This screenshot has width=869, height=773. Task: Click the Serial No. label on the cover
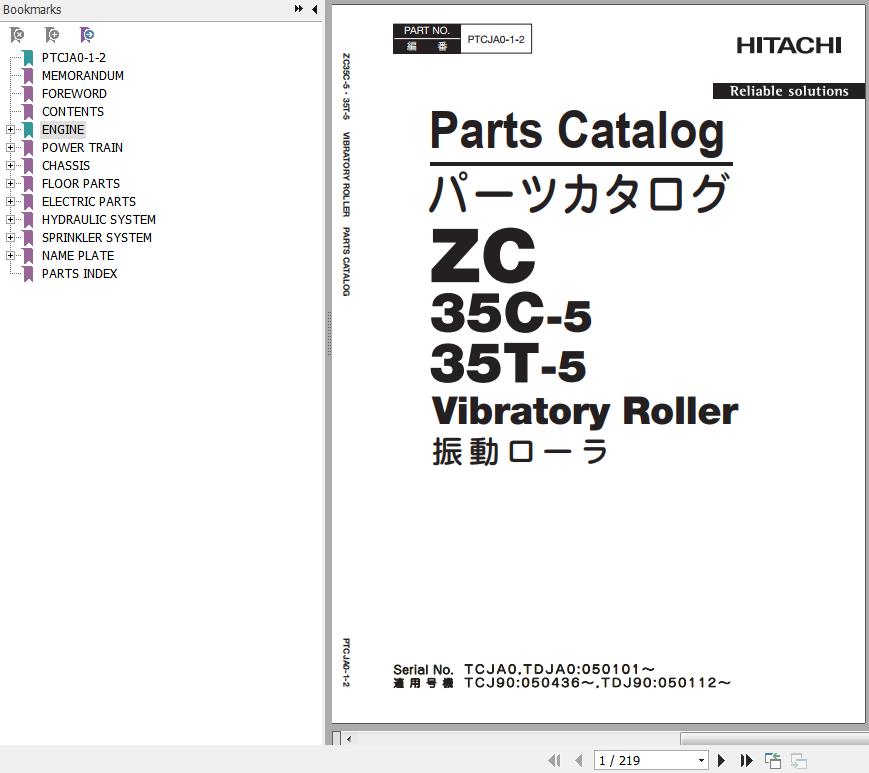click(x=423, y=669)
